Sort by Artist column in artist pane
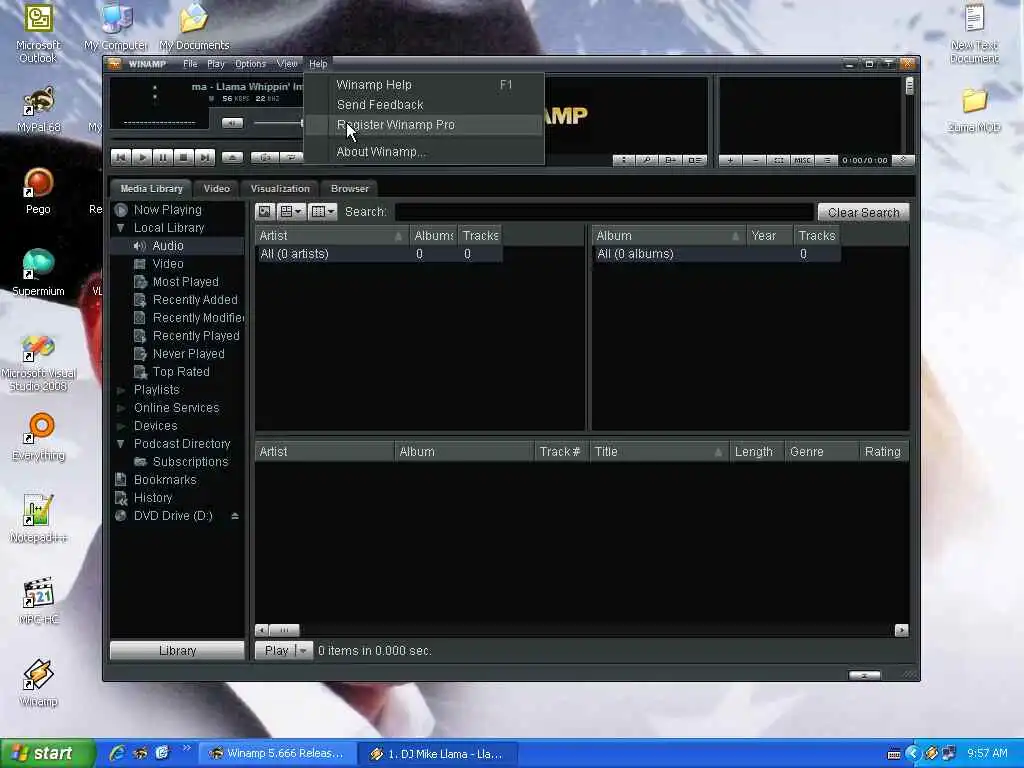The image size is (1024, 768). (x=331, y=236)
